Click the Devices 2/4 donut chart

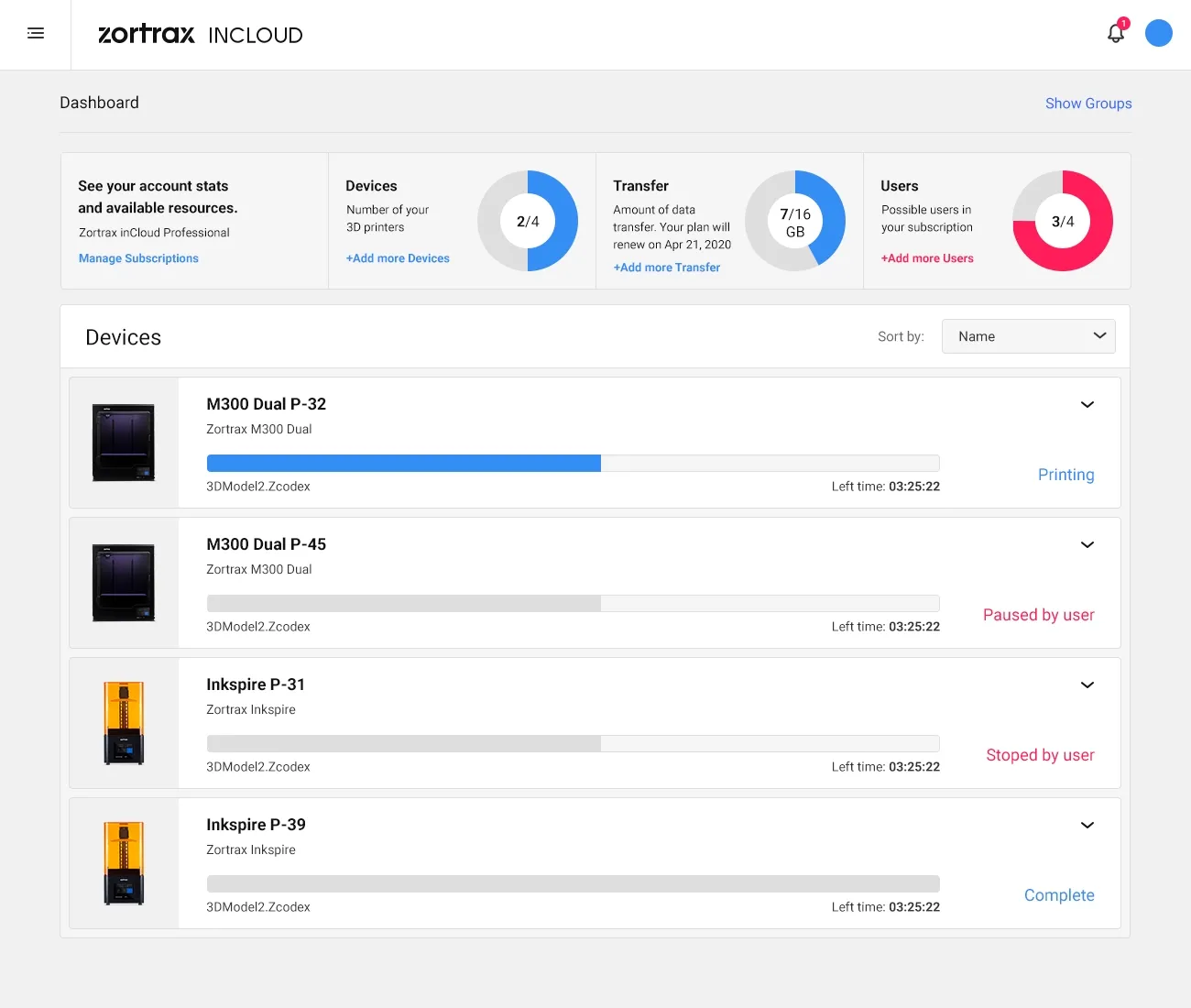coord(528,221)
